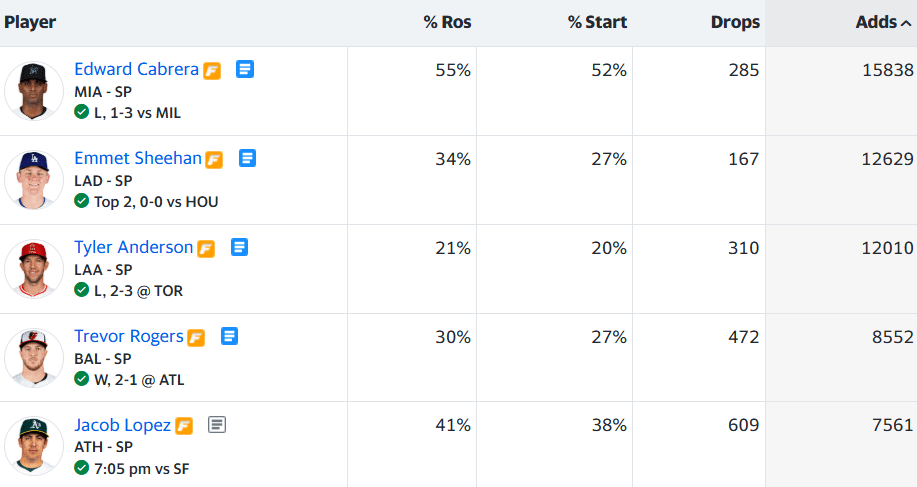Click green check beside Tyler Anderson's game result
The width and height of the screenshot is (917, 487).
(82, 289)
